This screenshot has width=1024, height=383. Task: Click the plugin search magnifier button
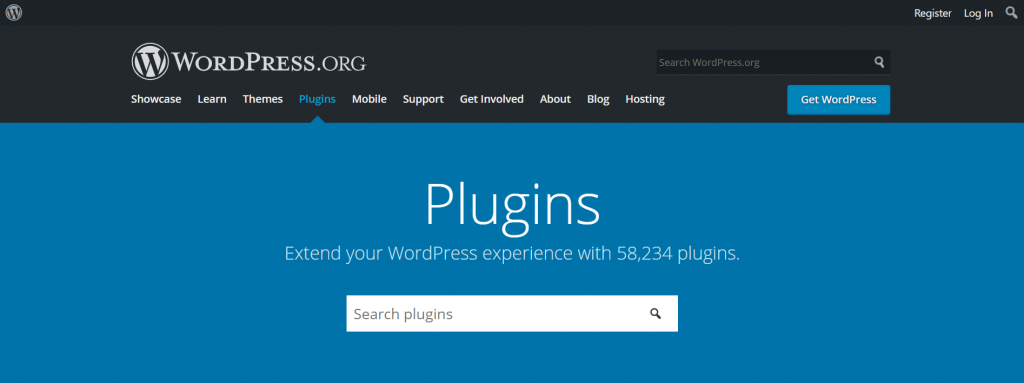[656, 314]
